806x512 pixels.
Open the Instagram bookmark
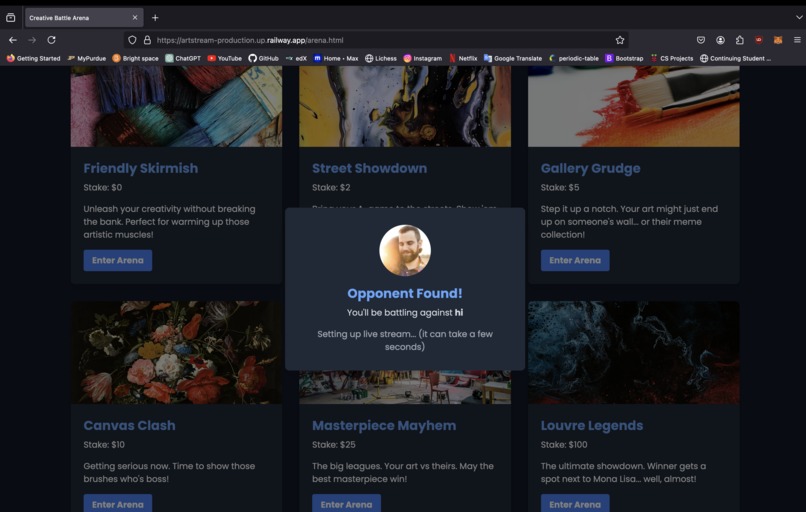(x=423, y=59)
